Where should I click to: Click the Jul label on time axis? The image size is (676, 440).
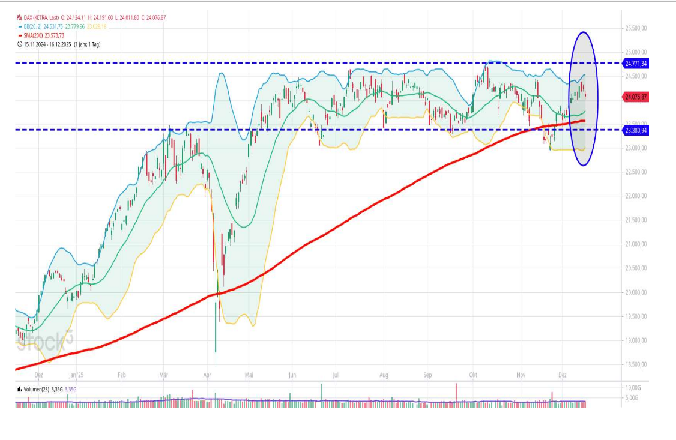tap(335, 375)
